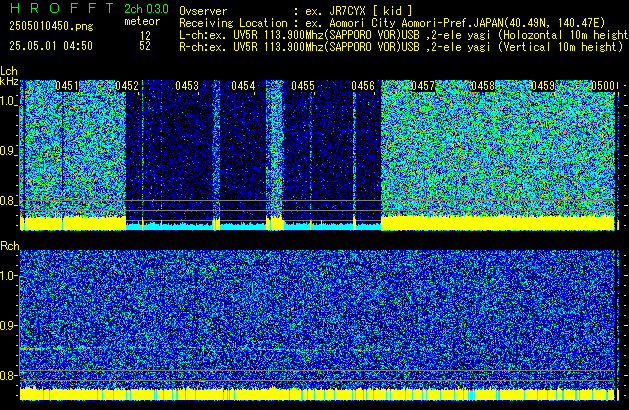Click the kHz unit label
The height and width of the screenshot is (410, 629).
tap(9, 81)
